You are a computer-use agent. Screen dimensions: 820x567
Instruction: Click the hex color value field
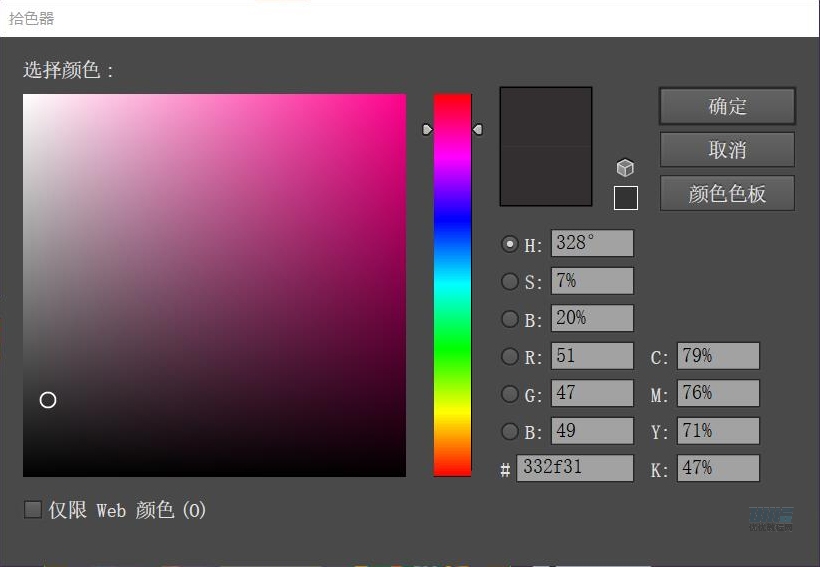coord(575,468)
